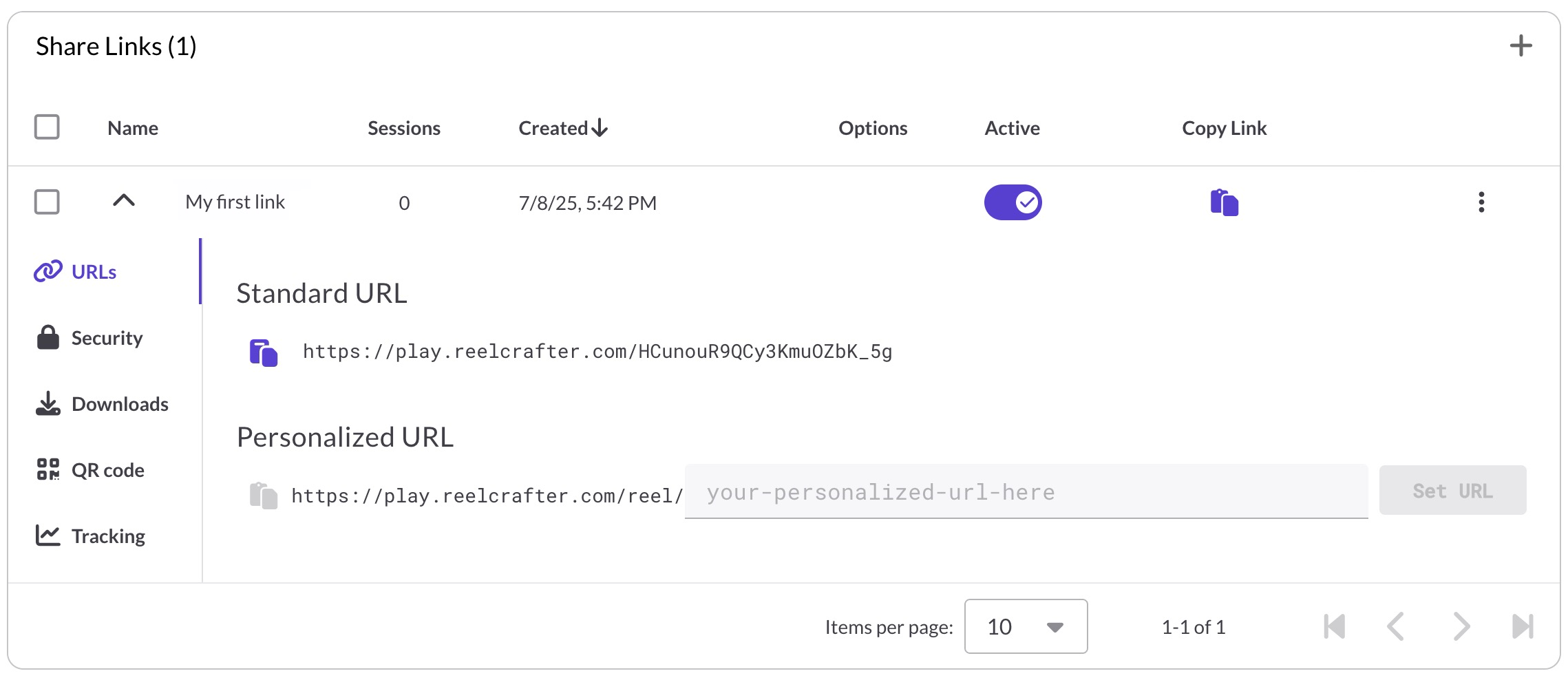The width and height of the screenshot is (1568, 680).
Task: Show the Tracking tab
Action: click(90, 536)
